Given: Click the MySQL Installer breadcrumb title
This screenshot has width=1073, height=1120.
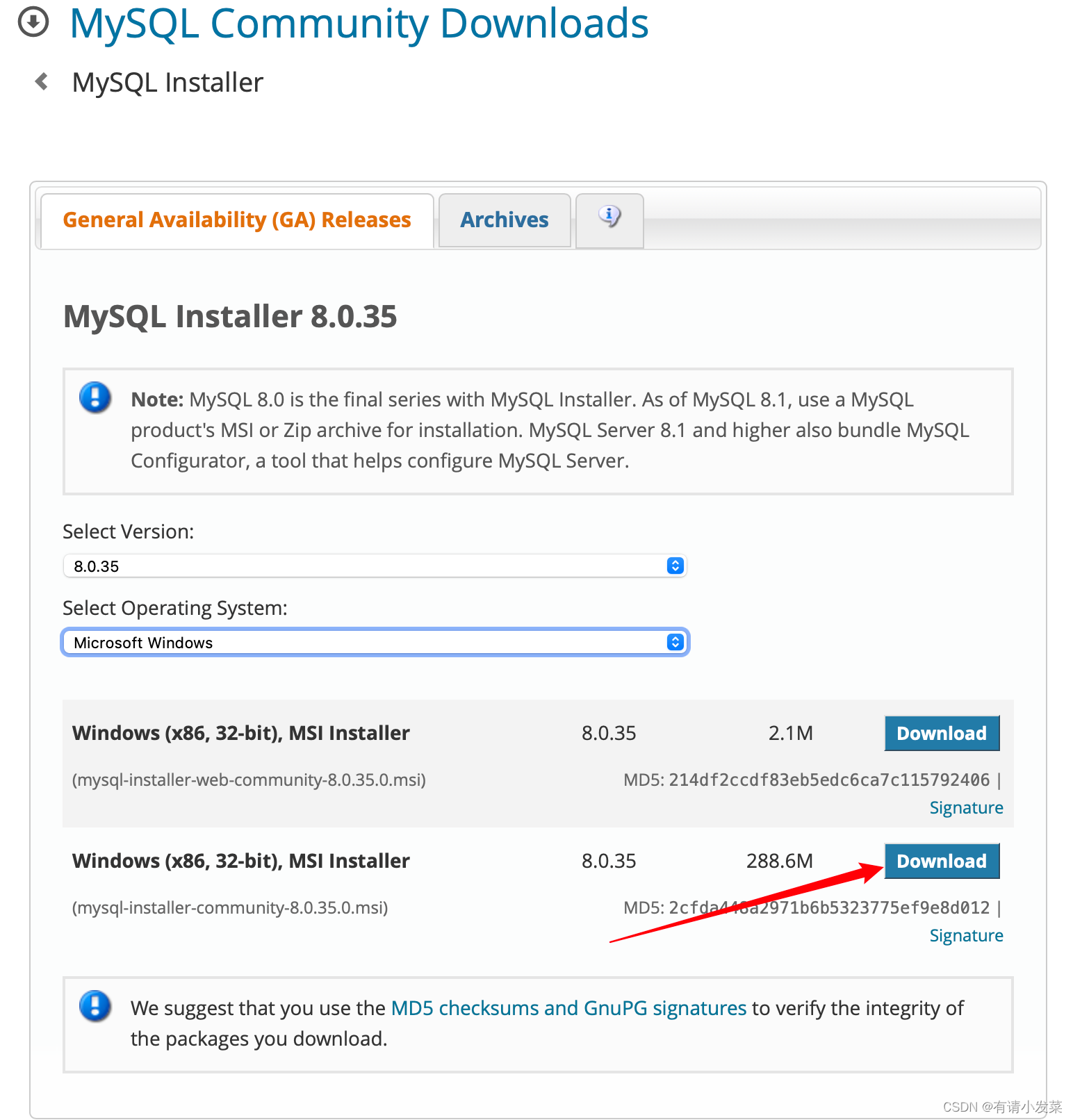Looking at the screenshot, I should coord(167,82).
